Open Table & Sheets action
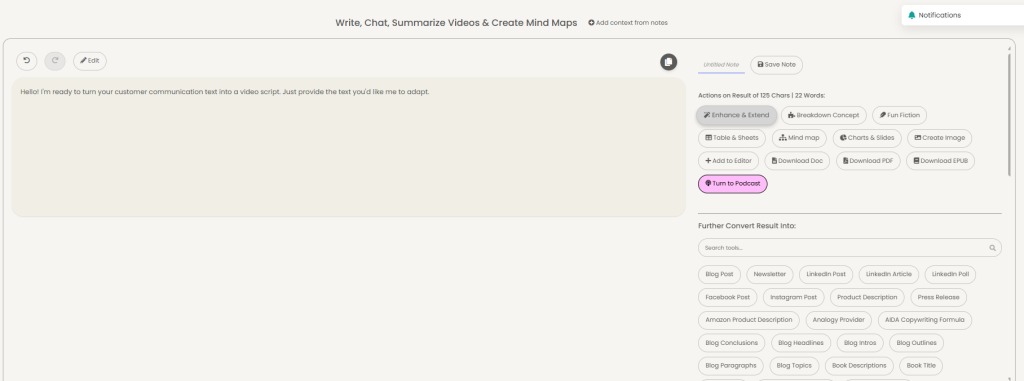The height and width of the screenshot is (381, 1024). click(x=732, y=138)
